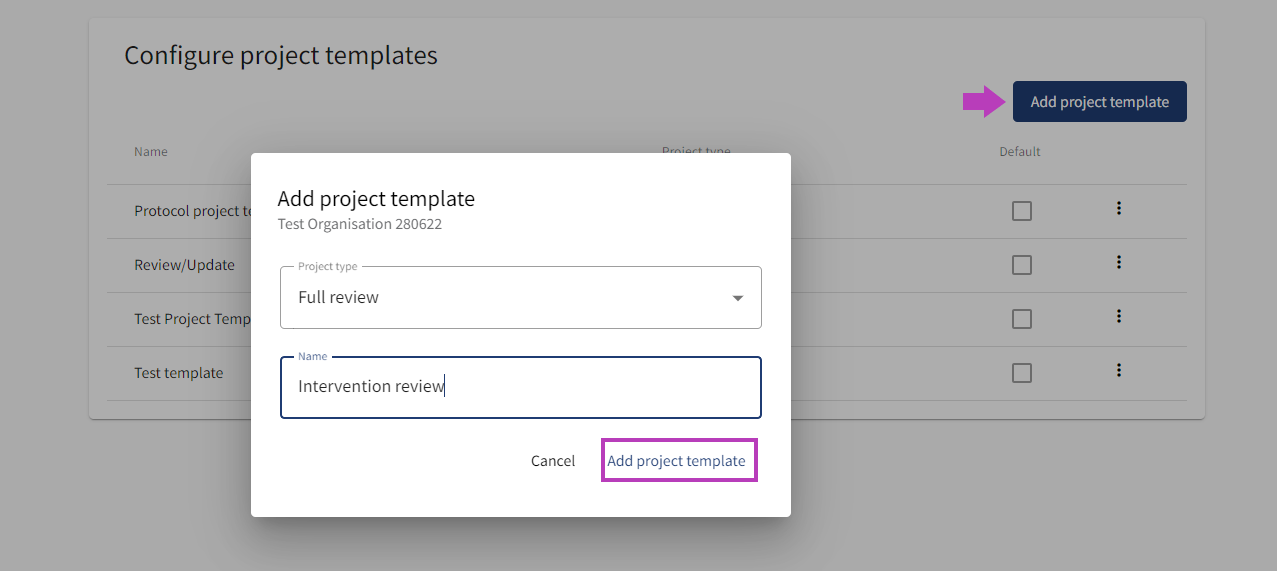The width and height of the screenshot is (1277, 571).
Task: Open the three-dot menu for Review/Update row
Action: pyautogui.click(x=1119, y=262)
